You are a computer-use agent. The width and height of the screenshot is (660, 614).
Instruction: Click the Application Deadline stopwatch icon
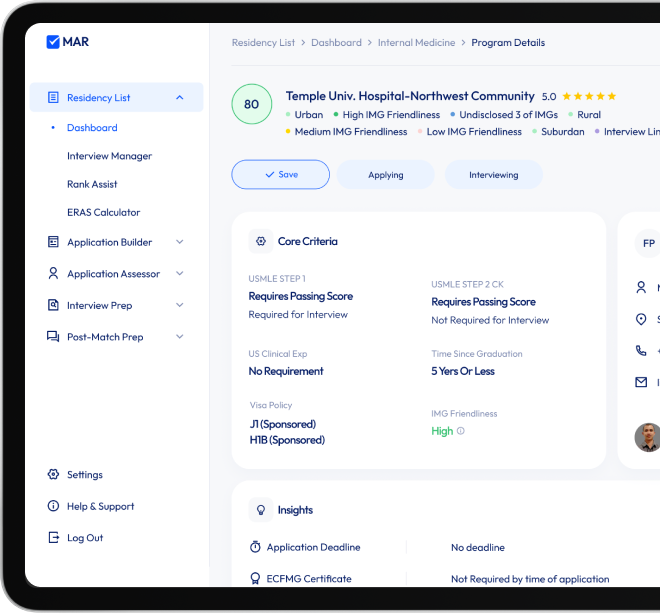click(255, 547)
